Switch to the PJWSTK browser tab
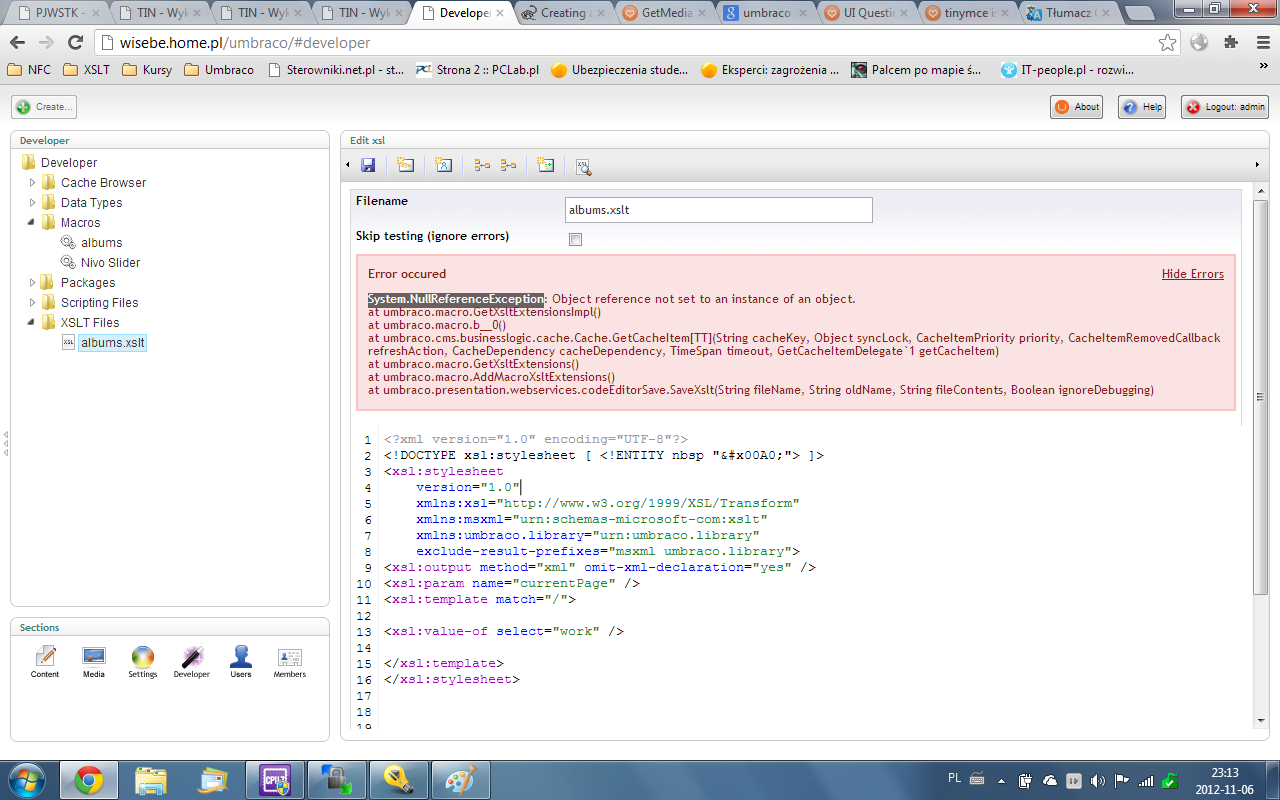1280x800 pixels. coord(58,13)
